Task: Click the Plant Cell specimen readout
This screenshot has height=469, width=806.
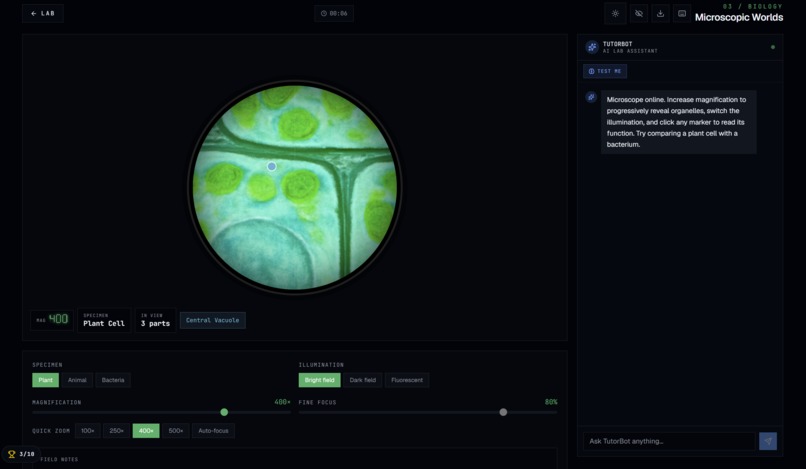Action: pos(104,320)
